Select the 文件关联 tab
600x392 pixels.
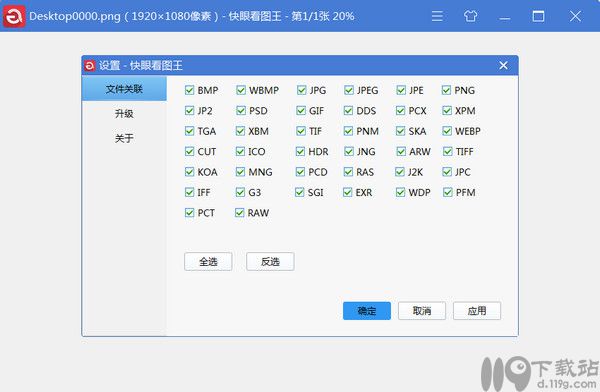click(124, 89)
